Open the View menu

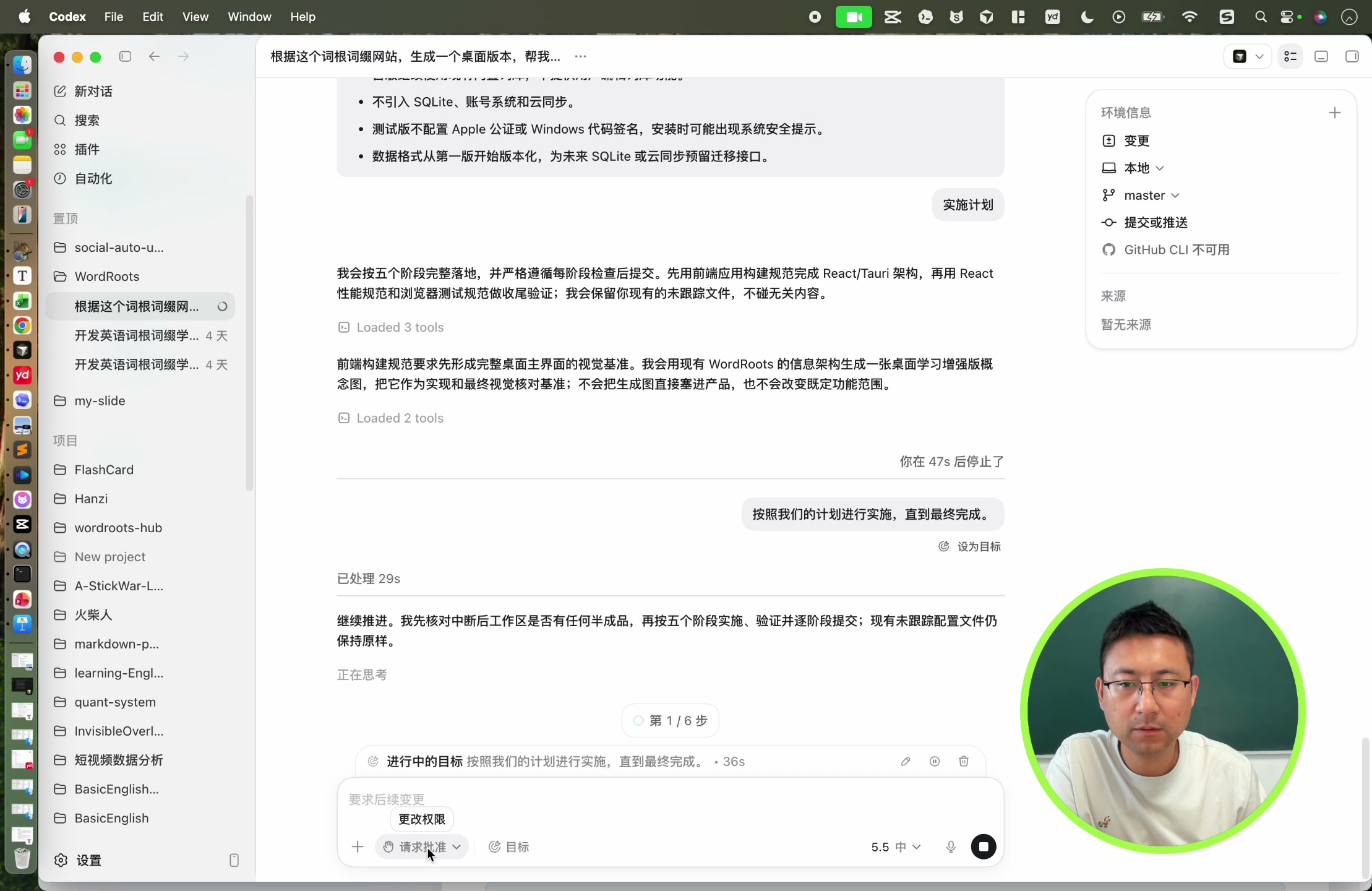[x=195, y=17]
